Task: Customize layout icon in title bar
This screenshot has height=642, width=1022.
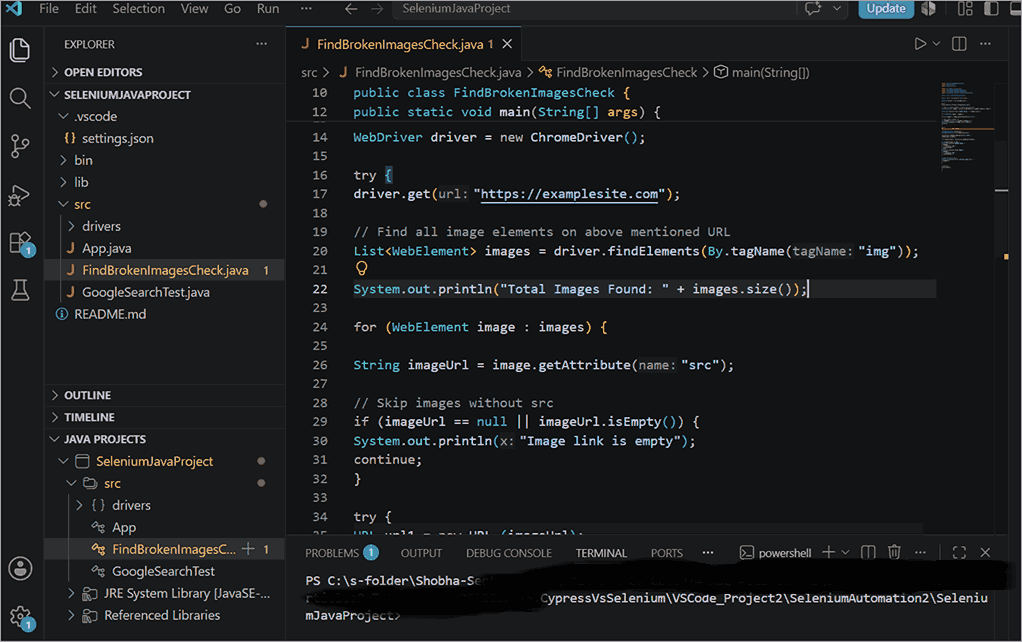Action: tap(965, 8)
